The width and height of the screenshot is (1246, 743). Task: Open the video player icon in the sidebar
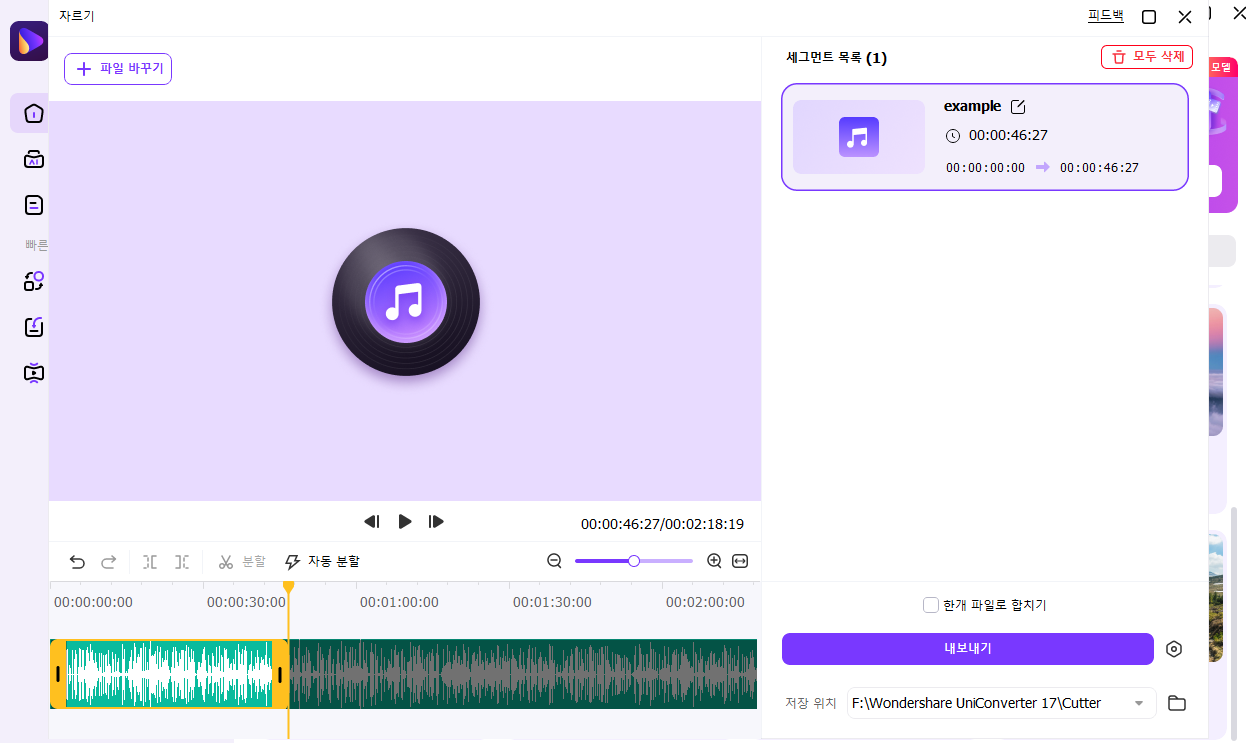click(x=33, y=372)
